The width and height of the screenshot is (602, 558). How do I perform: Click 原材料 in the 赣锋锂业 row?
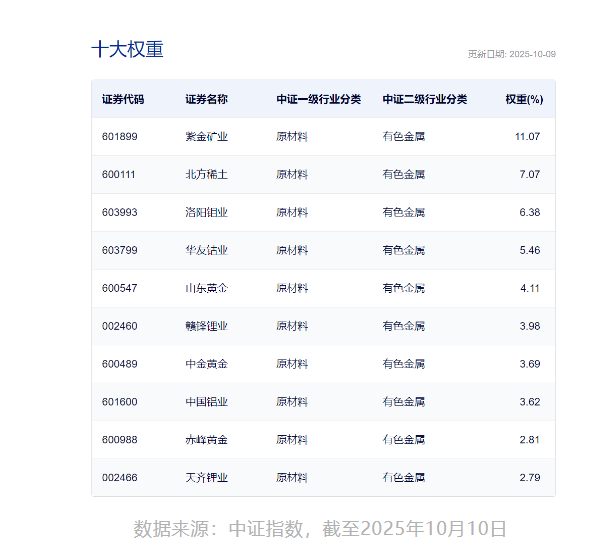pyautogui.click(x=292, y=326)
